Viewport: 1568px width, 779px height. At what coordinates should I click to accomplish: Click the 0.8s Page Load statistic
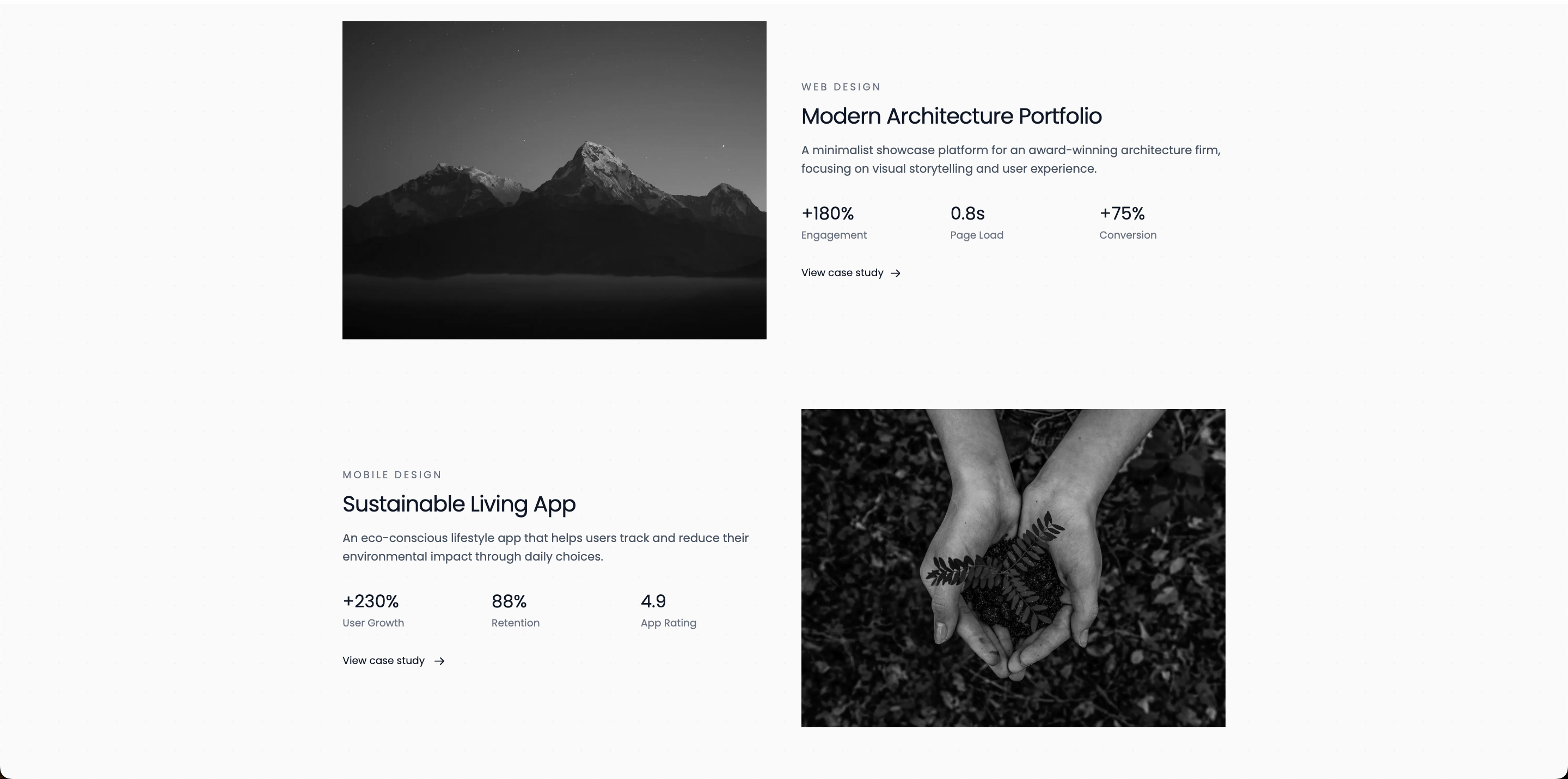[977, 223]
